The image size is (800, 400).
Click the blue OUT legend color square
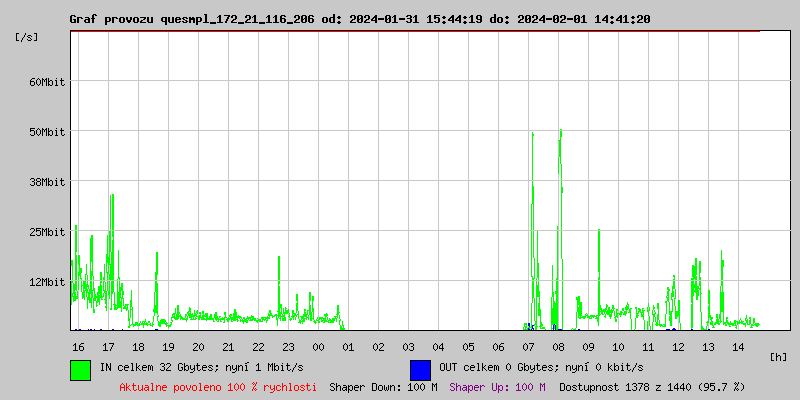tap(421, 369)
